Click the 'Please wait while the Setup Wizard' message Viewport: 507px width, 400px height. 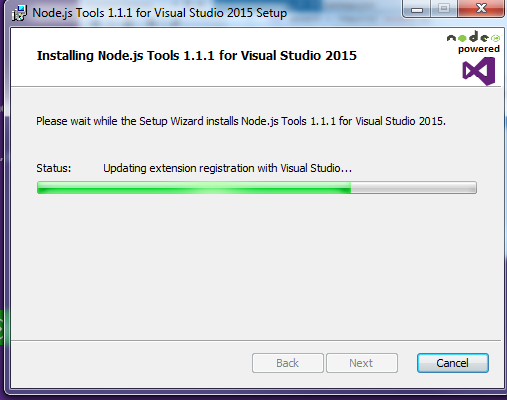click(x=241, y=121)
